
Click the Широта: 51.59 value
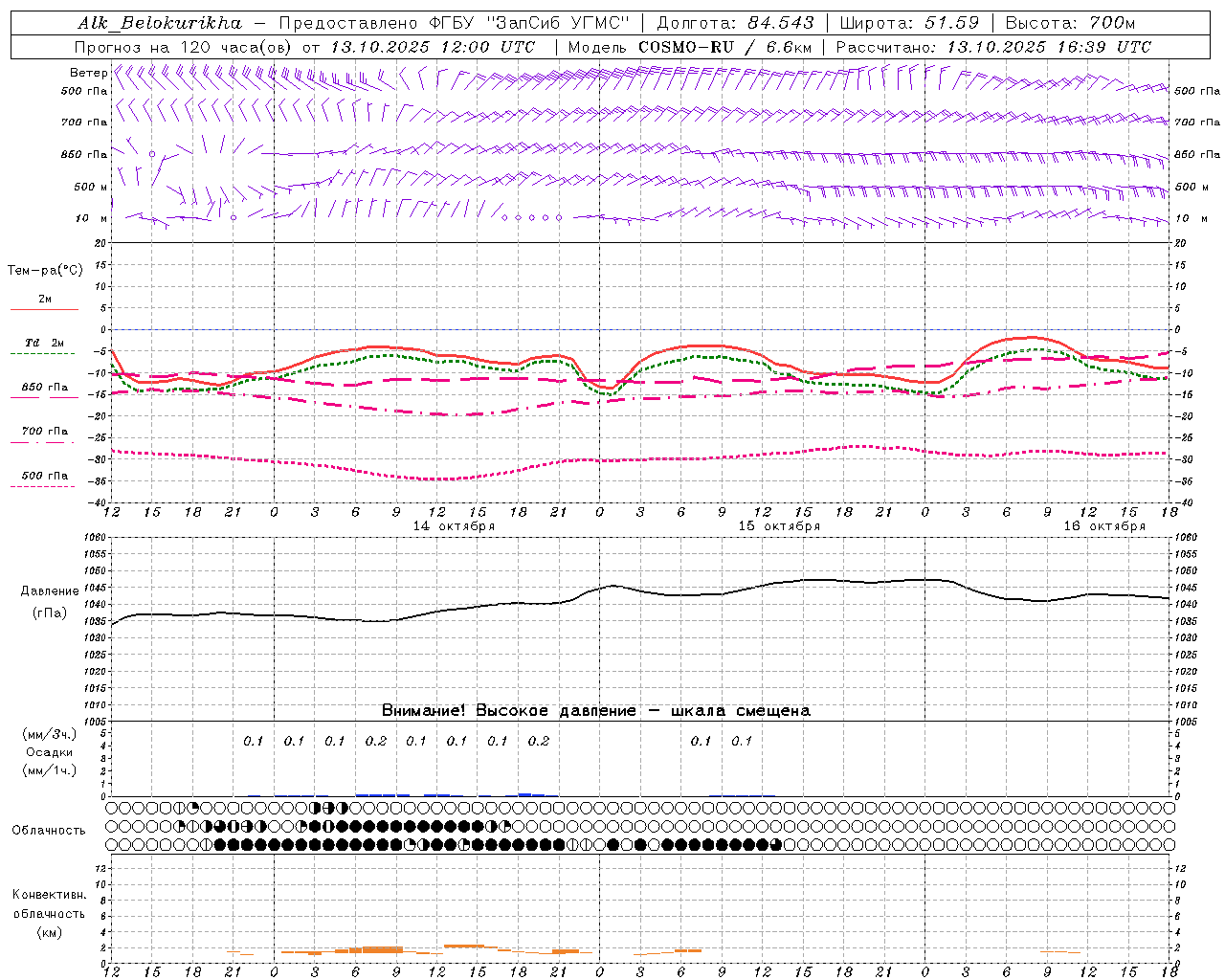[909, 23]
